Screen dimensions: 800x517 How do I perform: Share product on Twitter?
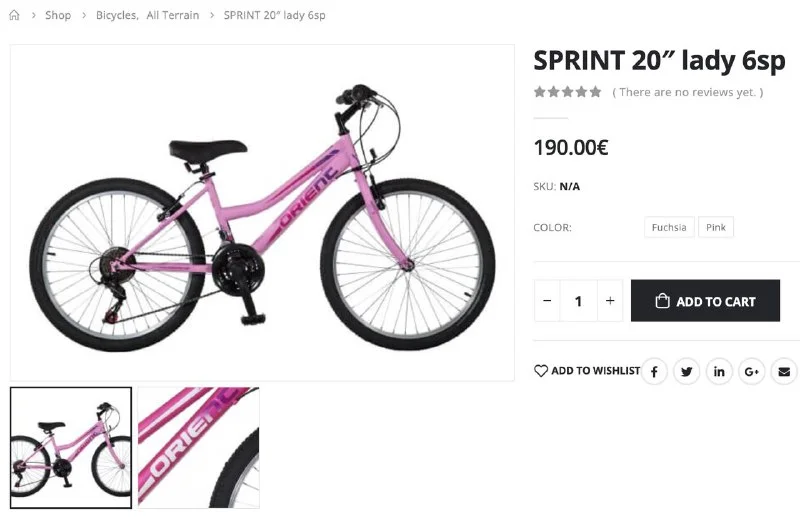pyautogui.click(x=686, y=372)
